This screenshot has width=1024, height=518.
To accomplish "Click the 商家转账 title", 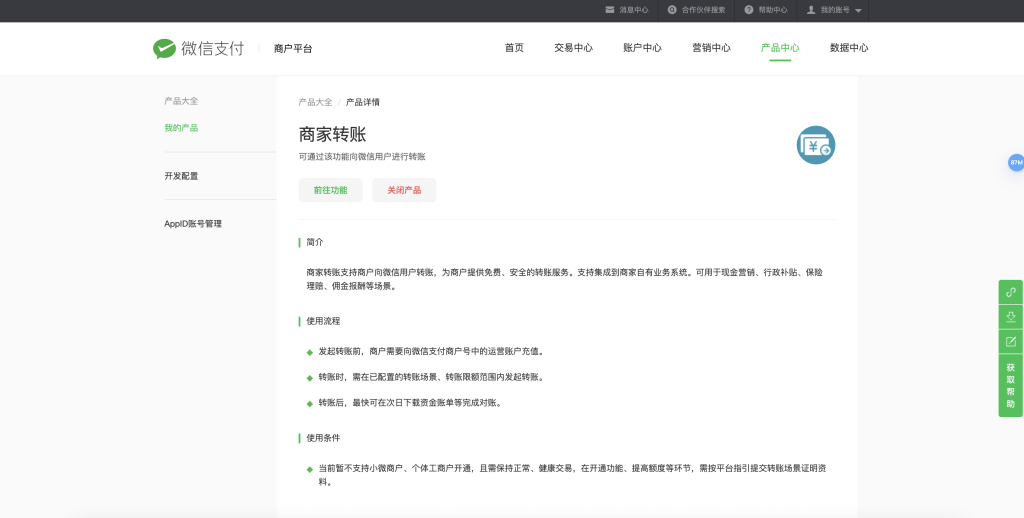I will point(332,135).
